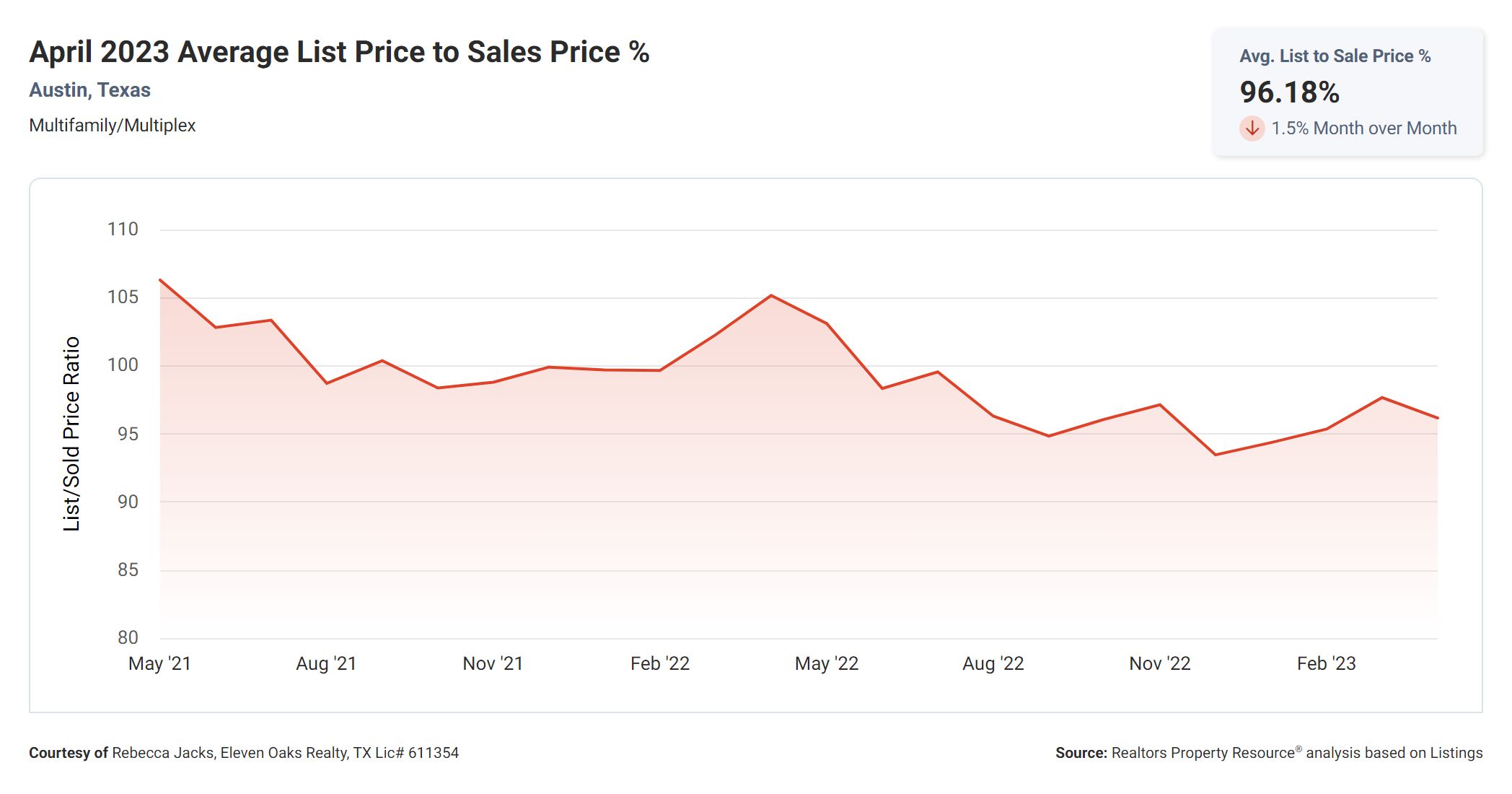Select the Feb '22 axis label
Viewport: 1512px width, 794px height.
coord(659,663)
